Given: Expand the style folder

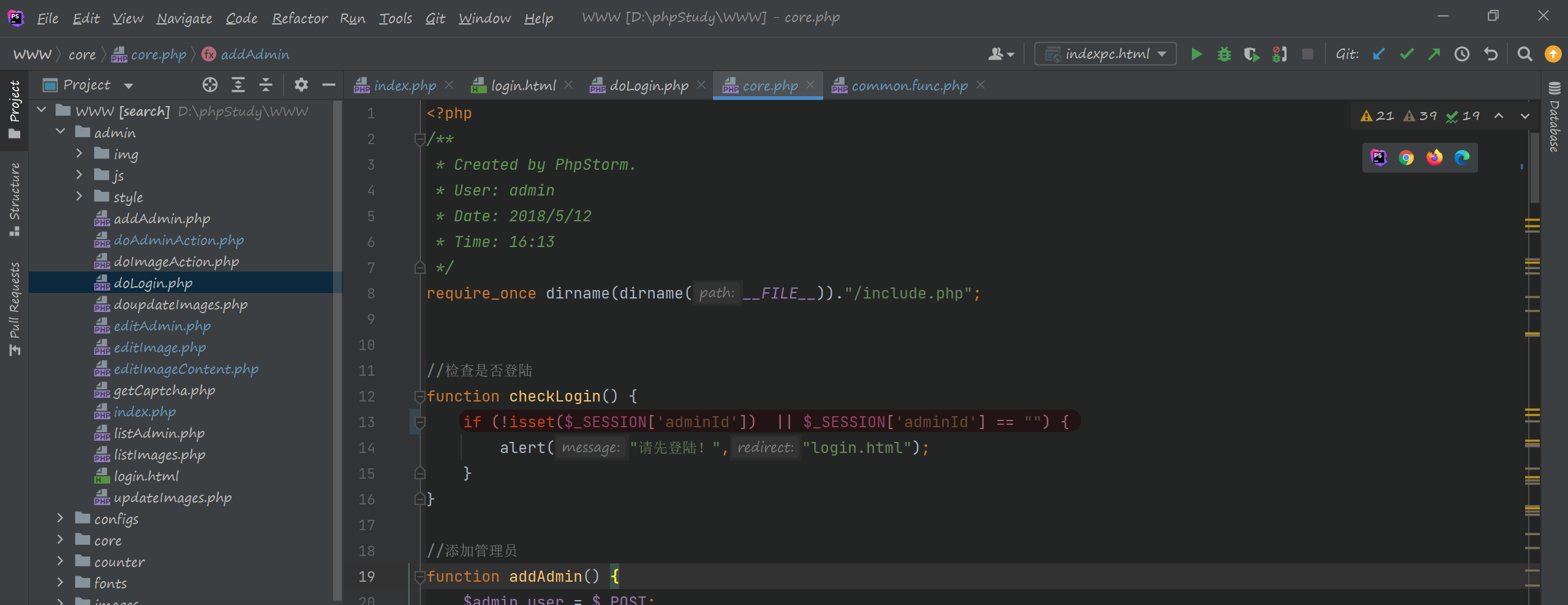Looking at the screenshot, I should 79,196.
